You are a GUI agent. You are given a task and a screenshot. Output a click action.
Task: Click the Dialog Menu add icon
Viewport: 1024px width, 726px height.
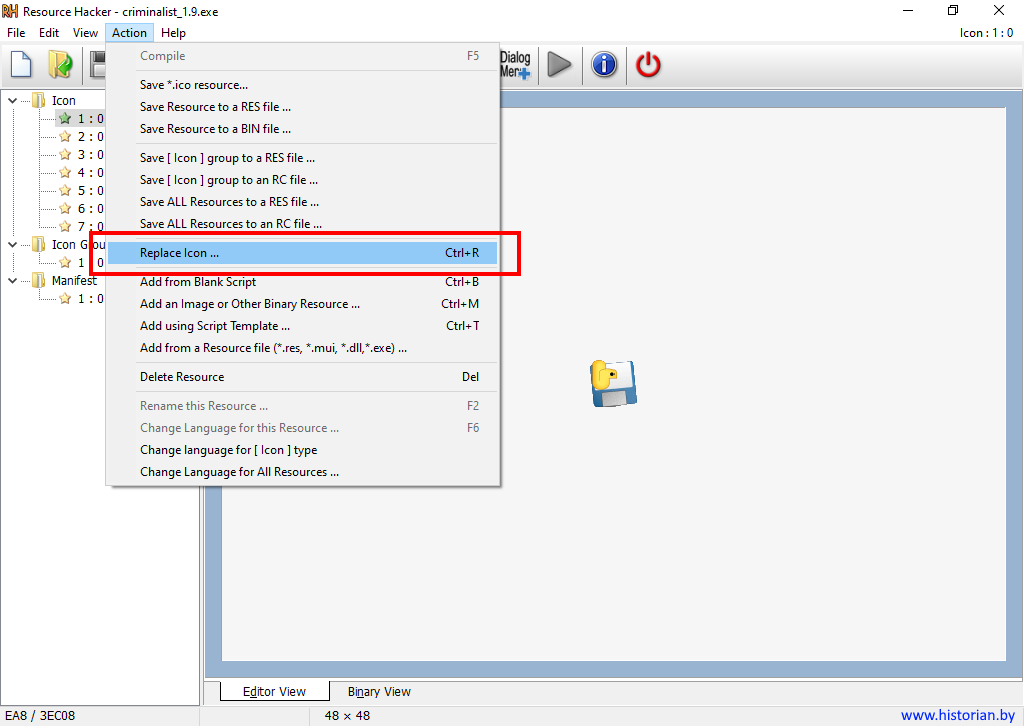[x=515, y=65]
